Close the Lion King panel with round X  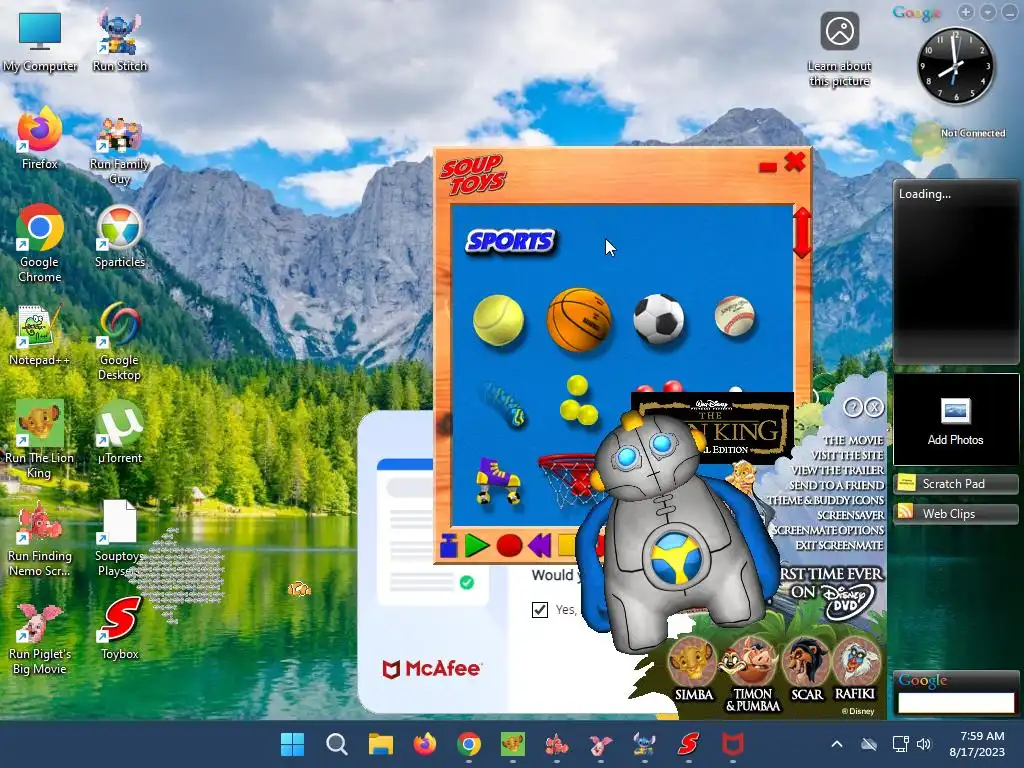pos(874,408)
